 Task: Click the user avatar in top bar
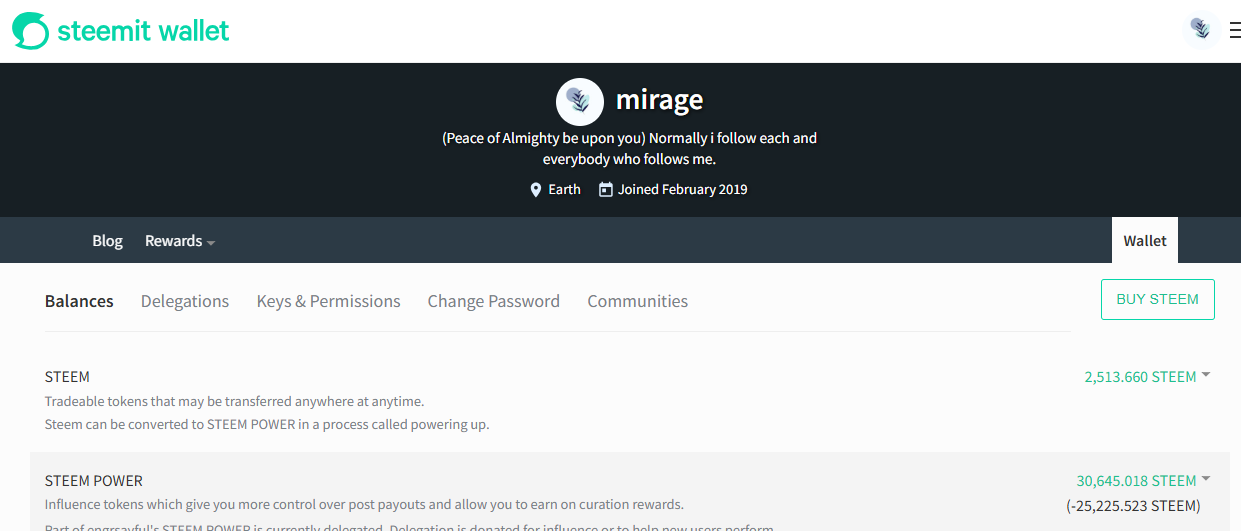pos(1200,30)
